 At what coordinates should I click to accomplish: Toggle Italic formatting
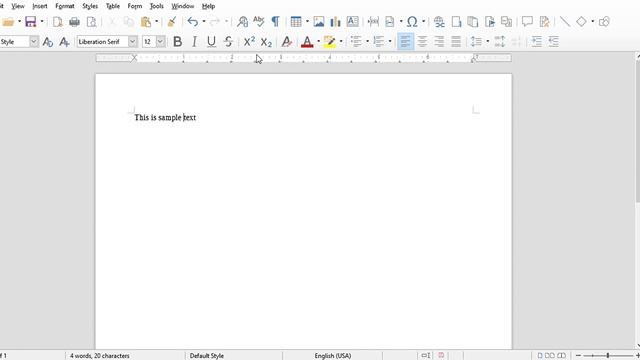click(194, 42)
